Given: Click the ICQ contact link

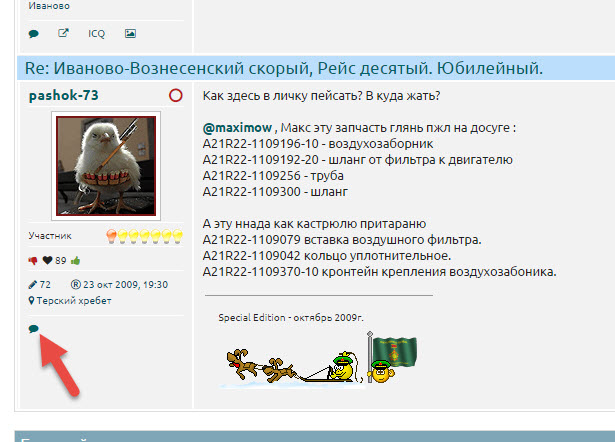Looking at the screenshot, I should tap(96, 33).
